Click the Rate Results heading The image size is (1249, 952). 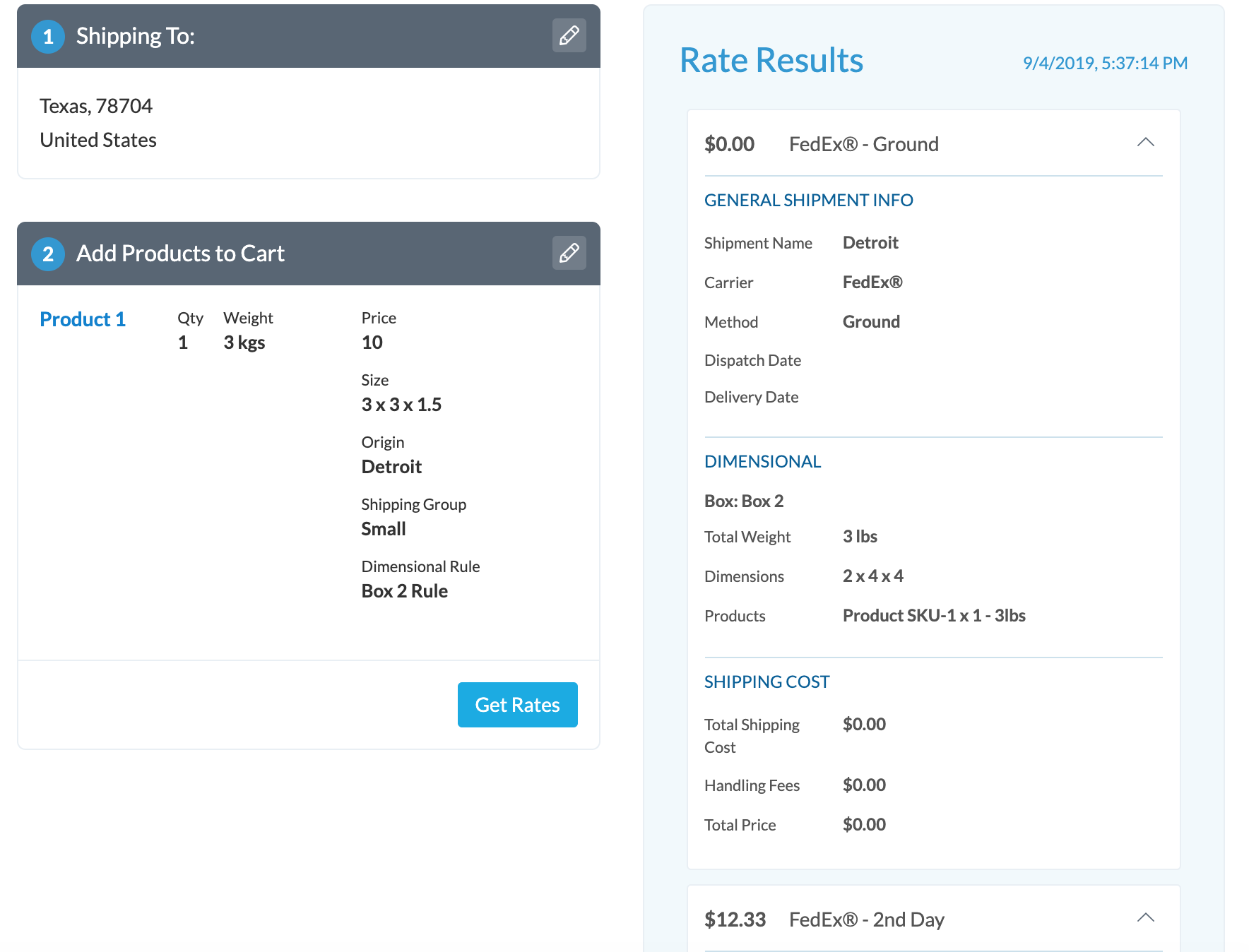pos(771,61)
